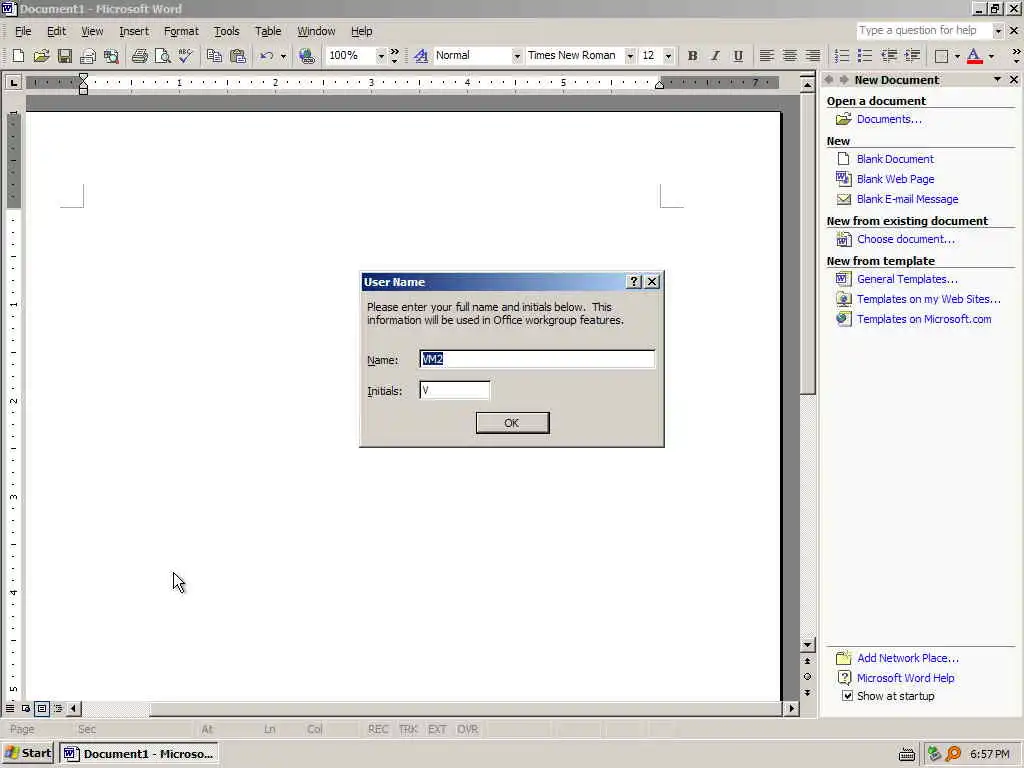Click the Insert Hyperlink globe icon
This screenshot has width=1024, height=768.
click(306, 56)
